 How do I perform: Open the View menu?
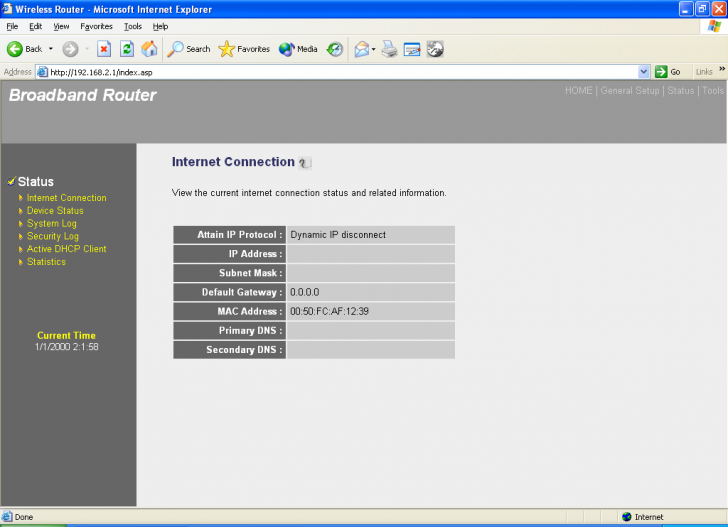pos(61,26)
